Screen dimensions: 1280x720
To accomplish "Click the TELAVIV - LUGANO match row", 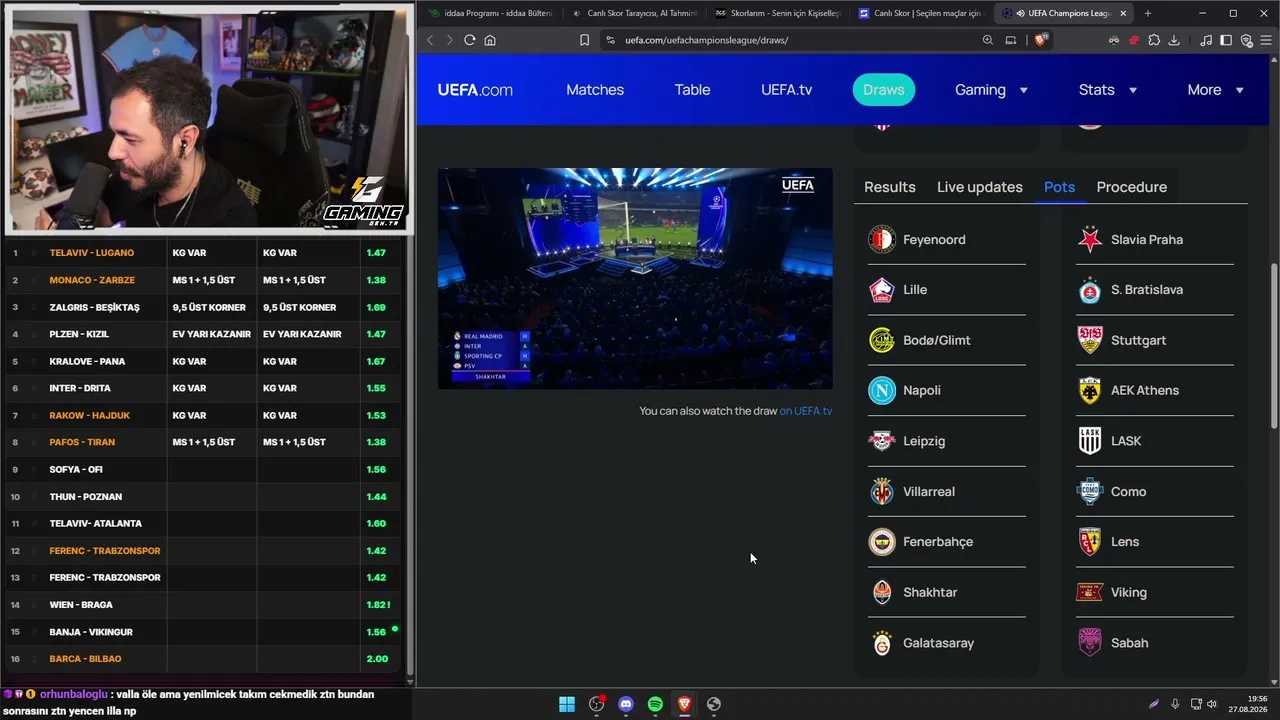I will (x=202, y=253).
